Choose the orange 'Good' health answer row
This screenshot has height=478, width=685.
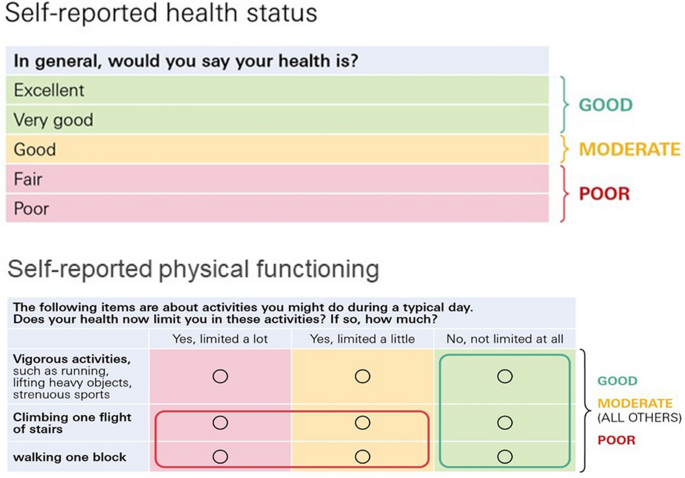coord(278,150)
